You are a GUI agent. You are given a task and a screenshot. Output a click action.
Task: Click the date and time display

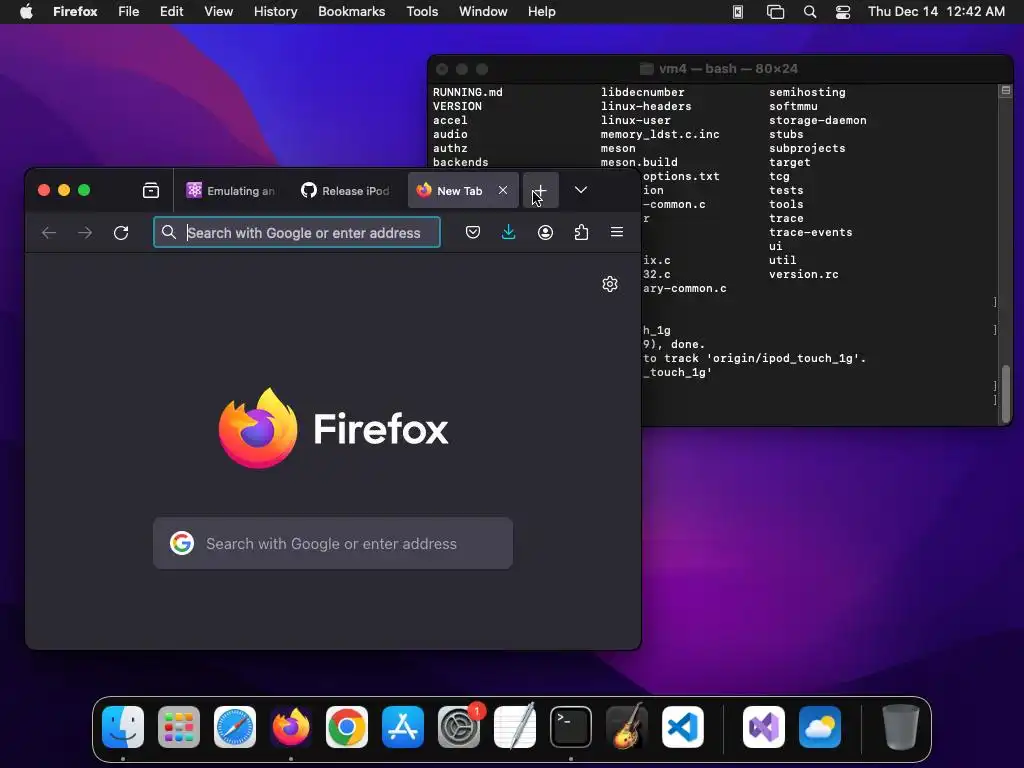coord(936,12)
